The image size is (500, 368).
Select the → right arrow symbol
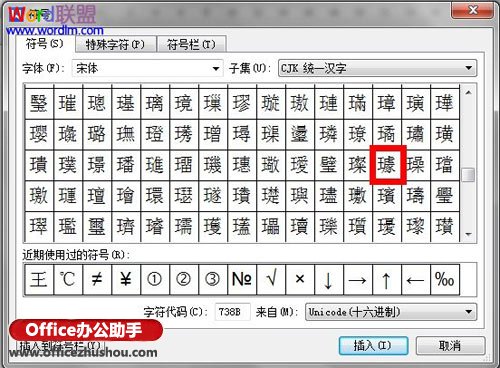coord(358,279)
